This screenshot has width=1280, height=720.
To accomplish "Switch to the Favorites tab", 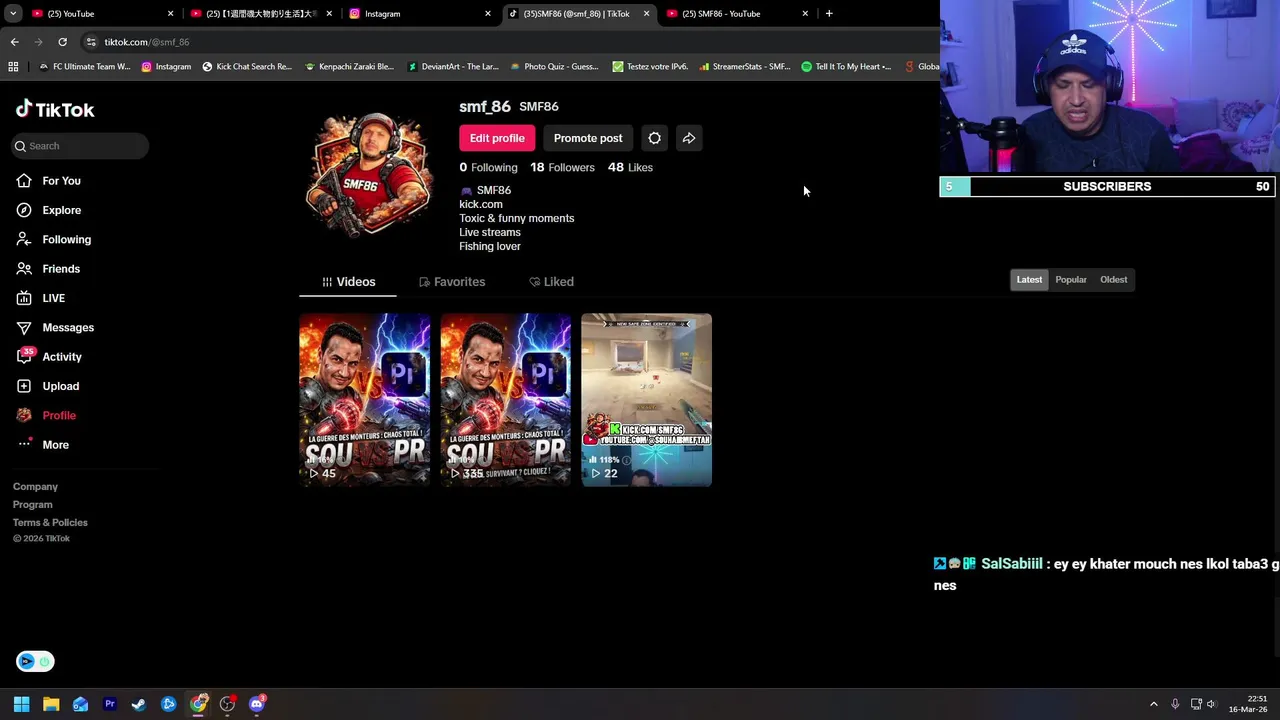I will [x=452, y=282].
